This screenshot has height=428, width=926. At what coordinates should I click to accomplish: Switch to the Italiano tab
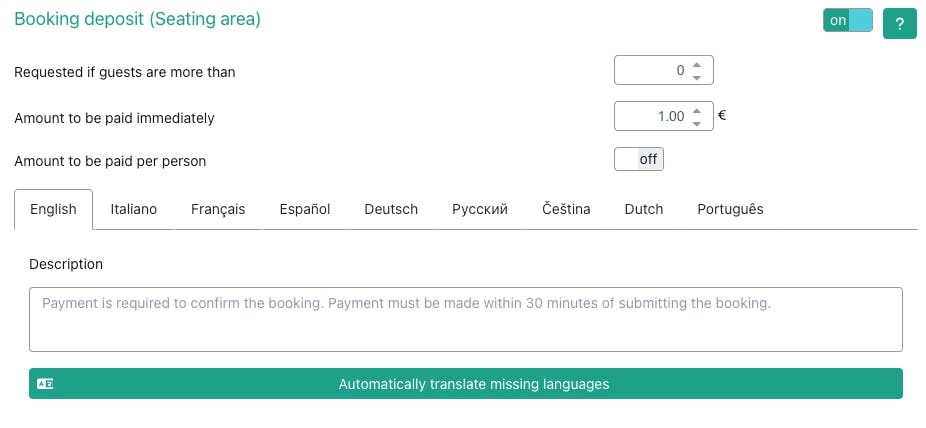133,209
